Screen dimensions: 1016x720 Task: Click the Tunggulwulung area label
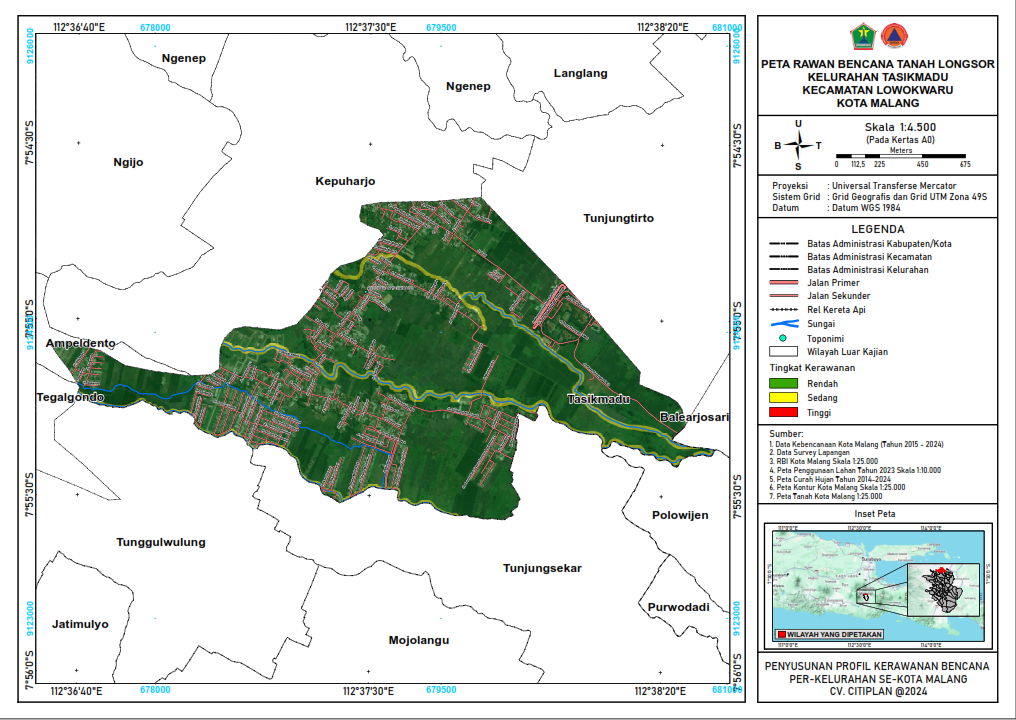(x=161, y=542)
